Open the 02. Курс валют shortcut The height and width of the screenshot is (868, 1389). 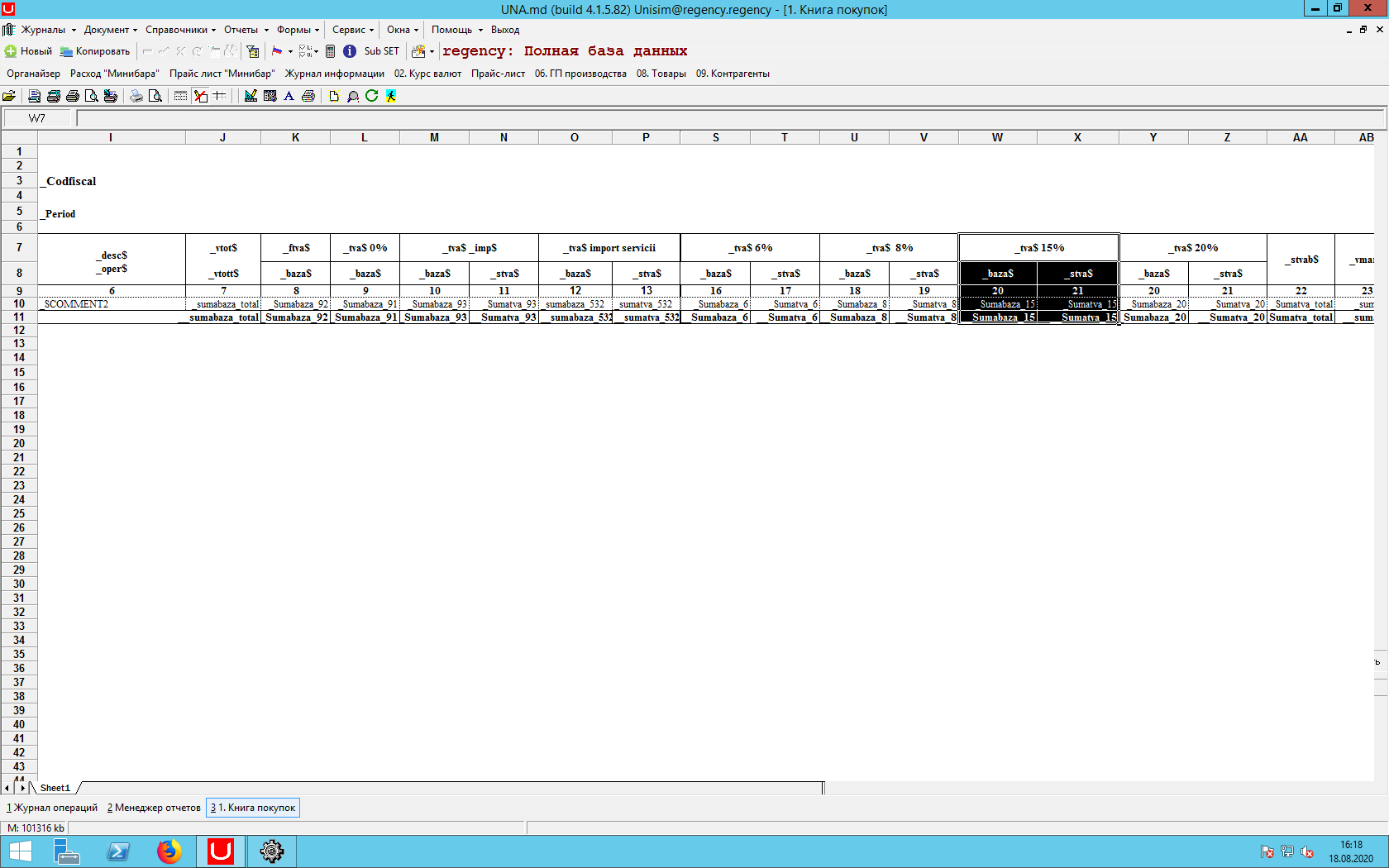tap(427, 74)
